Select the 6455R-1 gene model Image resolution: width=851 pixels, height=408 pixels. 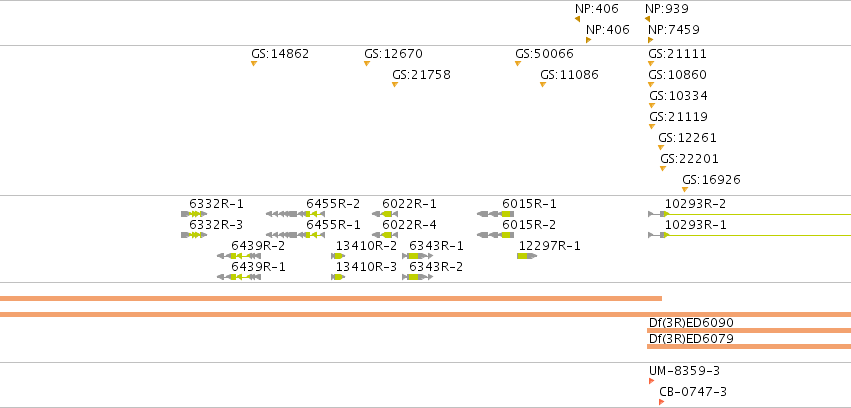pyautogui.click(x=295, y=235)
